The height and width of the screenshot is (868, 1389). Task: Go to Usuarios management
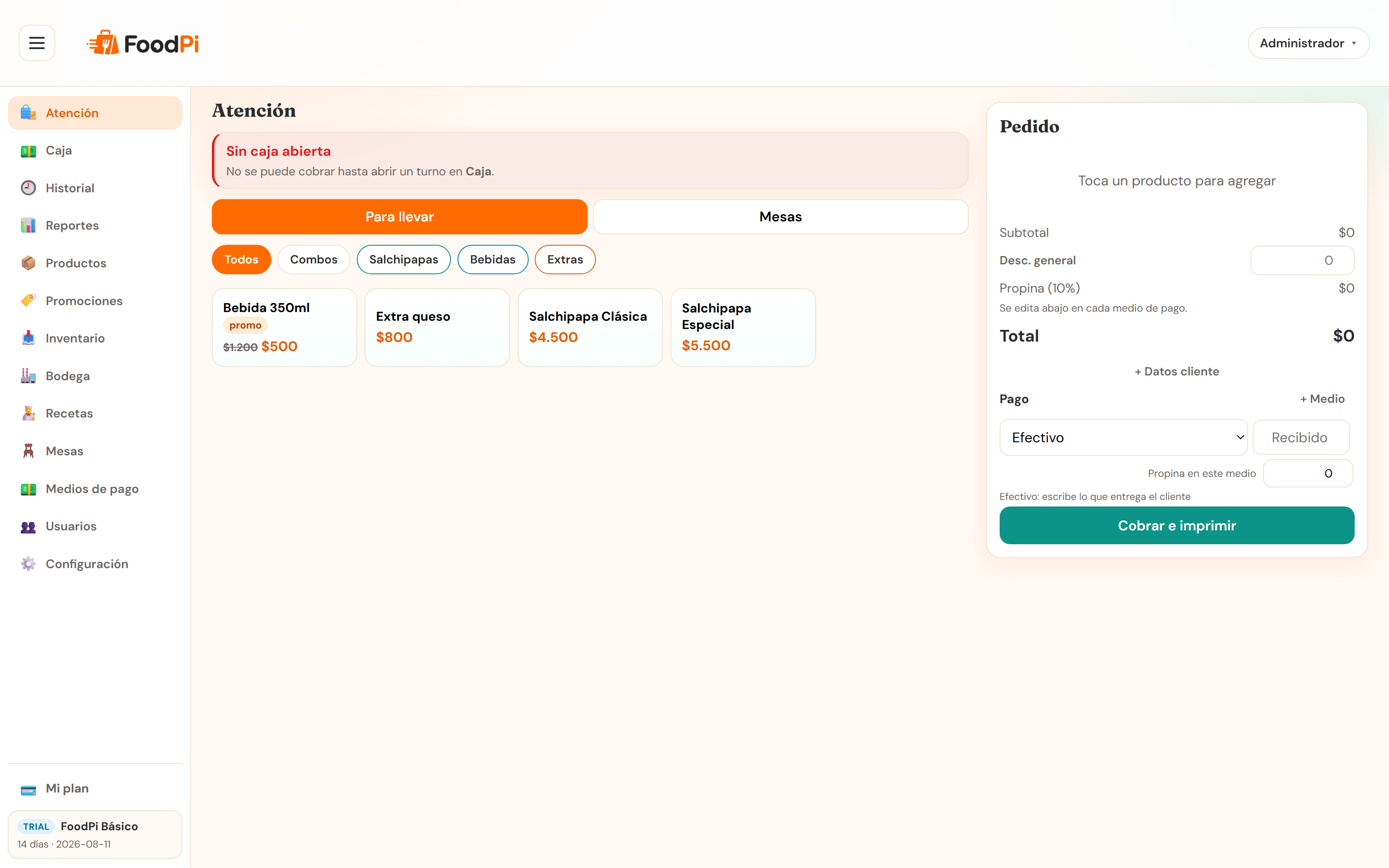71,526
